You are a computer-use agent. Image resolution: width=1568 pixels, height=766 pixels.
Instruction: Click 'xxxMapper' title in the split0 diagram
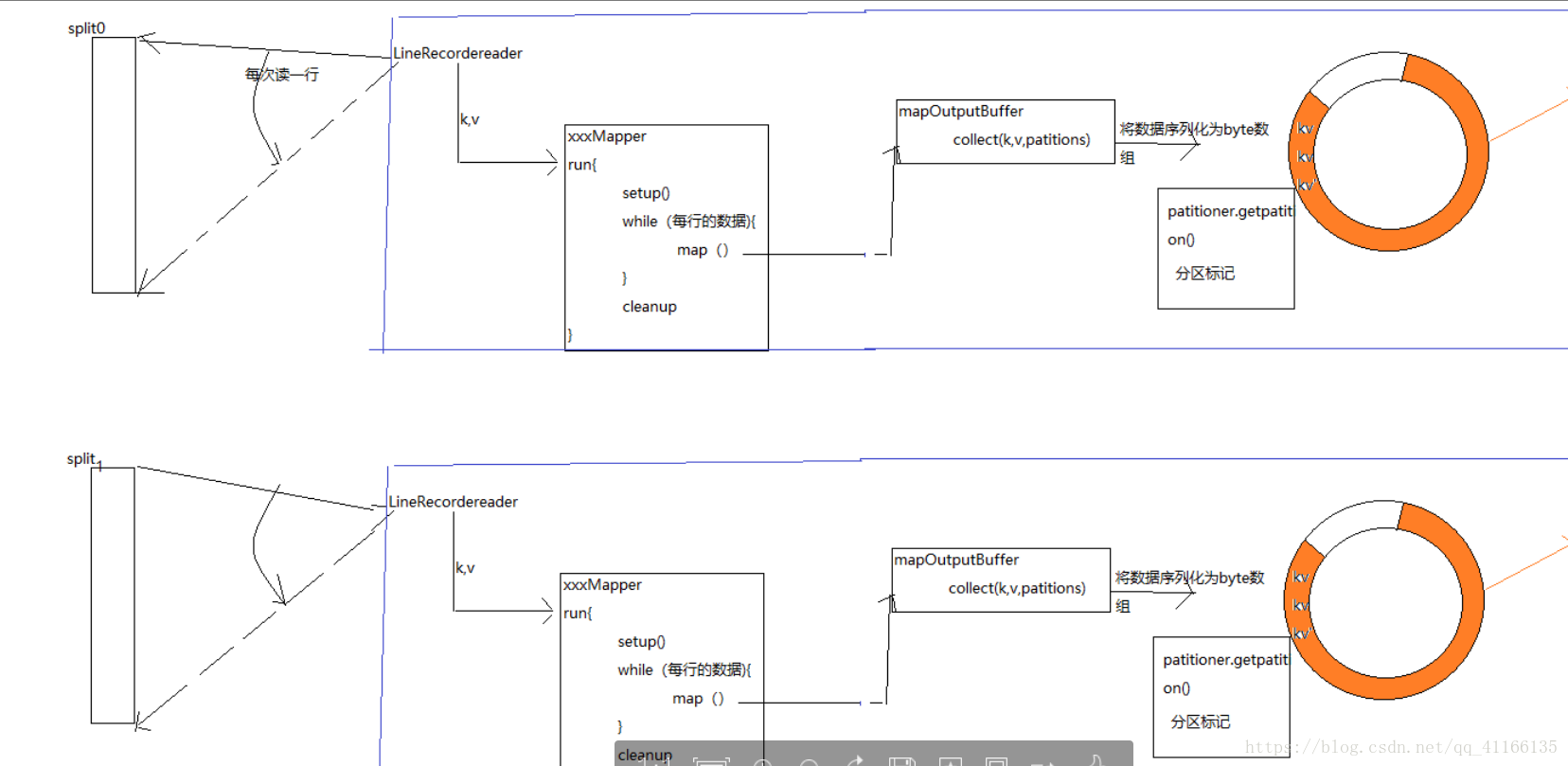[x=607, y=136]
